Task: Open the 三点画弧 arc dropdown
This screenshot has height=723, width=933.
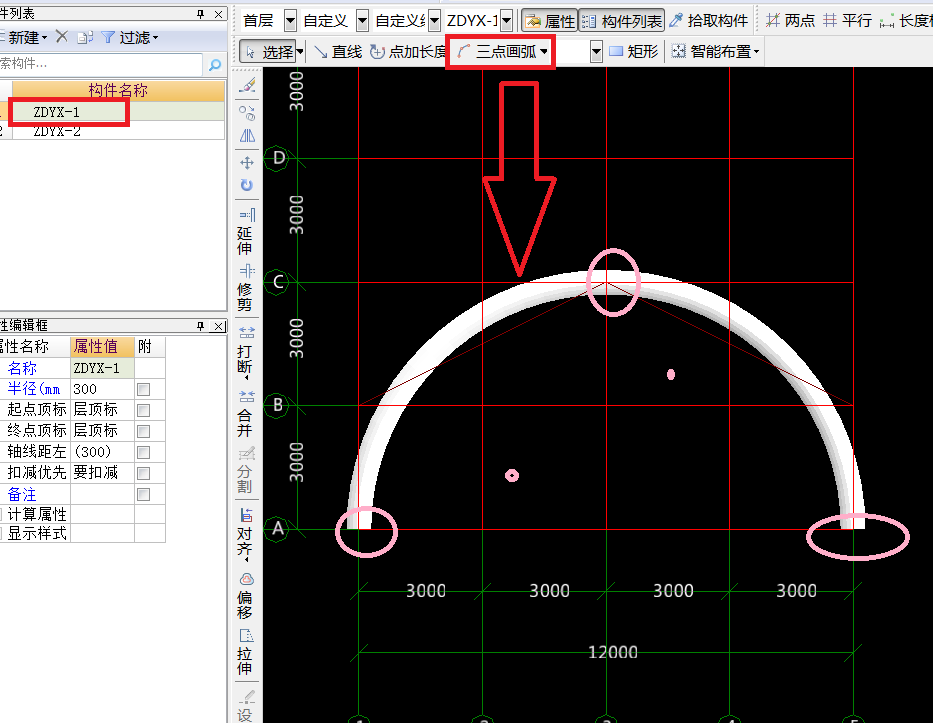Action: coord(544,52)
